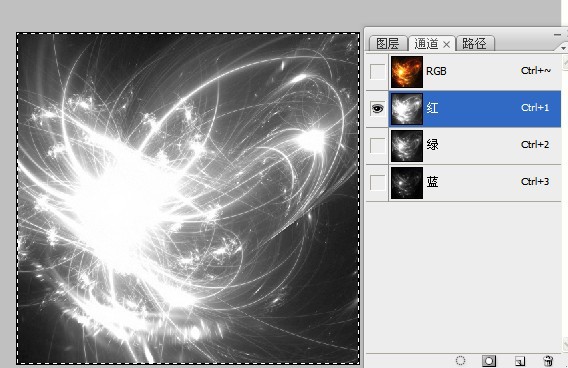568x368 pixels.
Task: Click the Ctrl+1 shortcut label
Action: (535, 108)
